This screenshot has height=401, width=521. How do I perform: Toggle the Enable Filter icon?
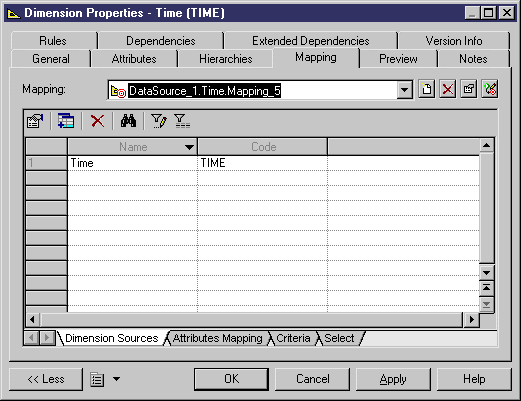click(x=182, y=121)
